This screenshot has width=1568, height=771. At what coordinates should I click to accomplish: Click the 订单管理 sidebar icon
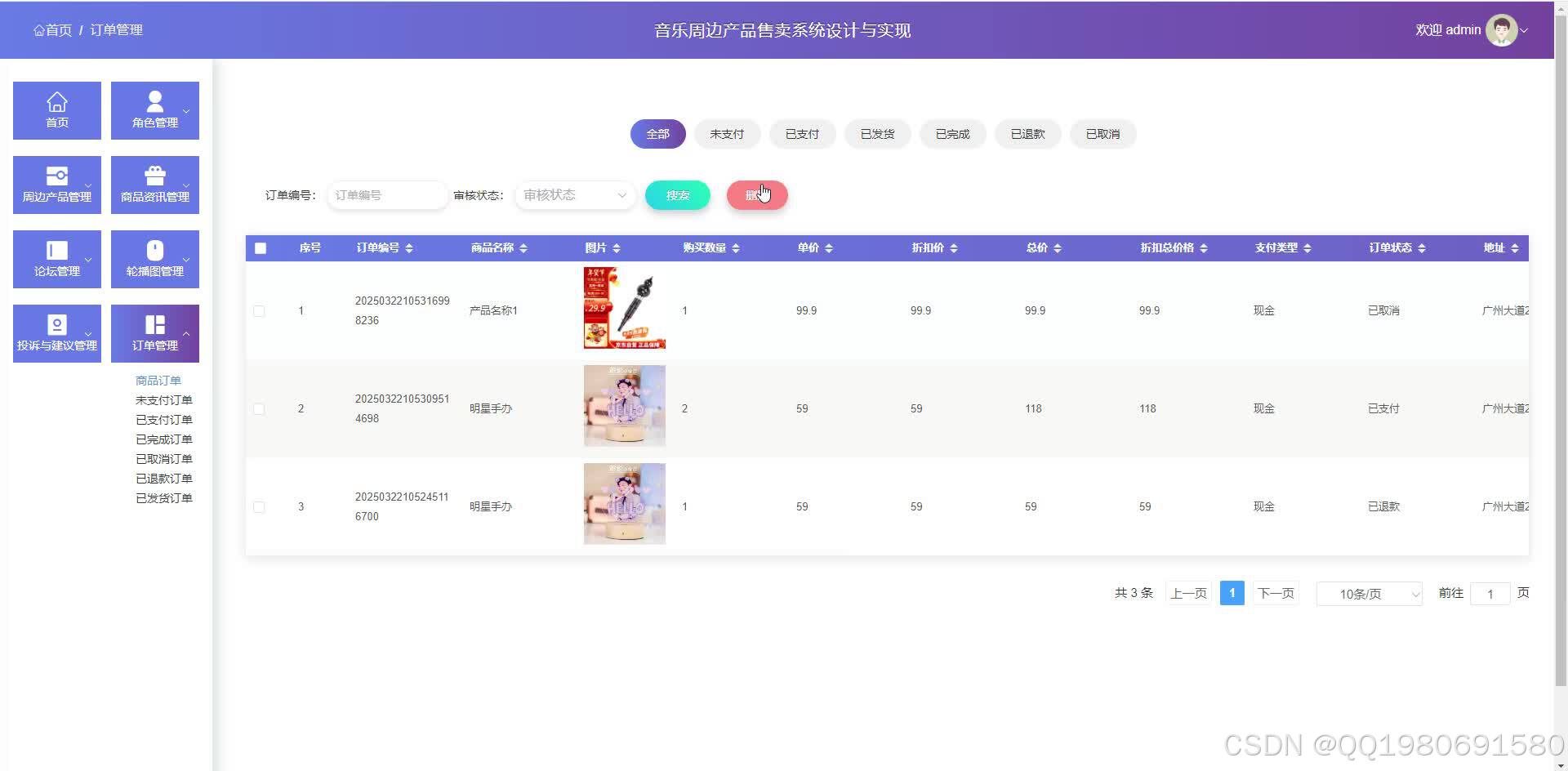click(154, 332)
